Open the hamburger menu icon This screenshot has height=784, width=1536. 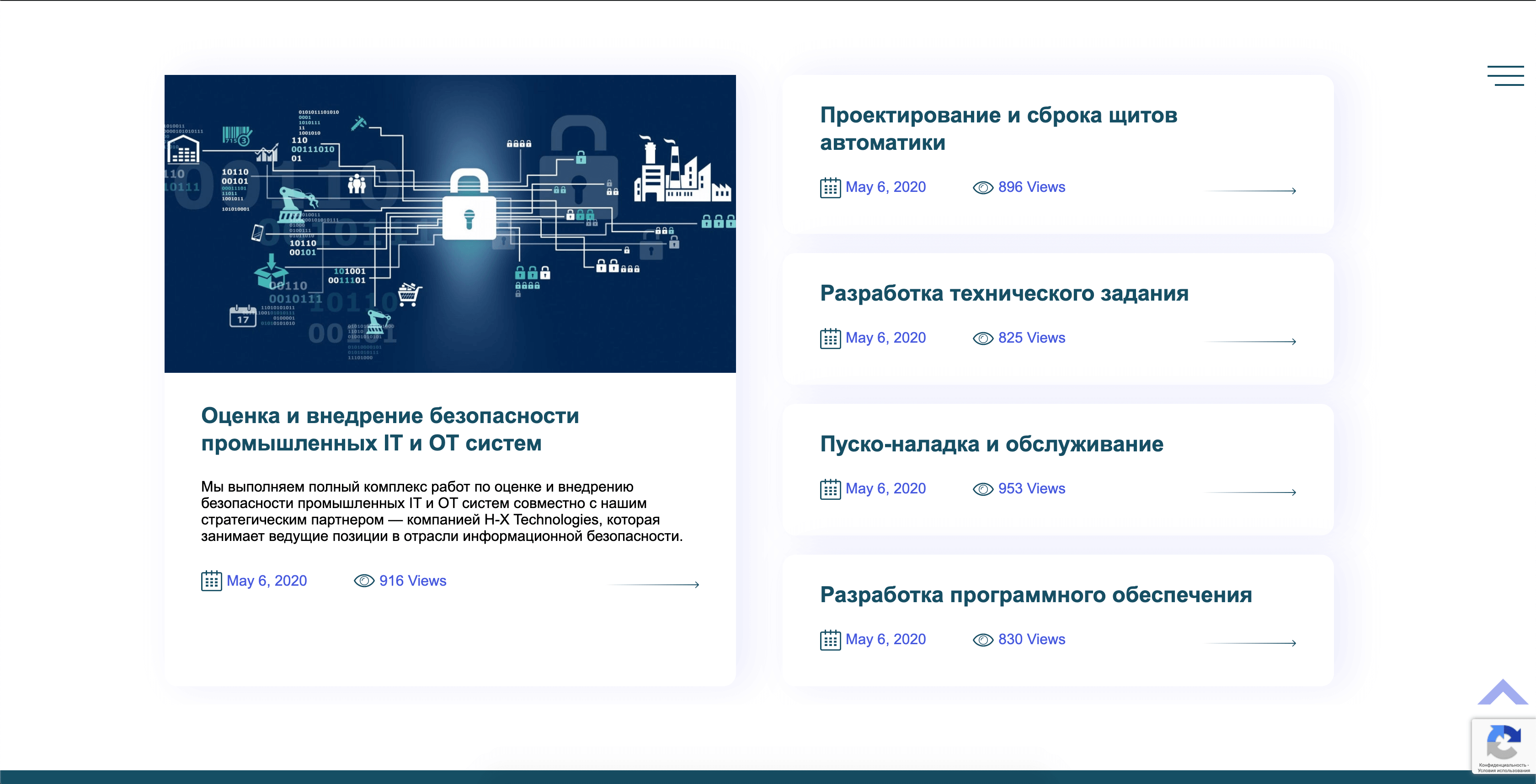pos(1505,76)
